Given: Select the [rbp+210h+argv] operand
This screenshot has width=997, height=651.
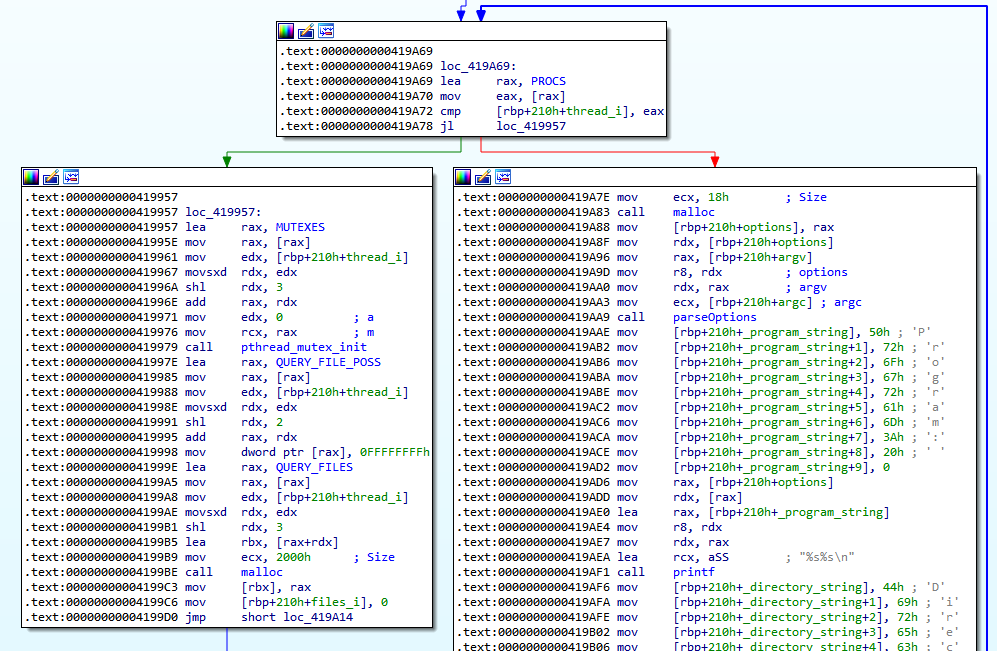Looking at the screenshot, I should pyautogui.click(x=760, y=257).
